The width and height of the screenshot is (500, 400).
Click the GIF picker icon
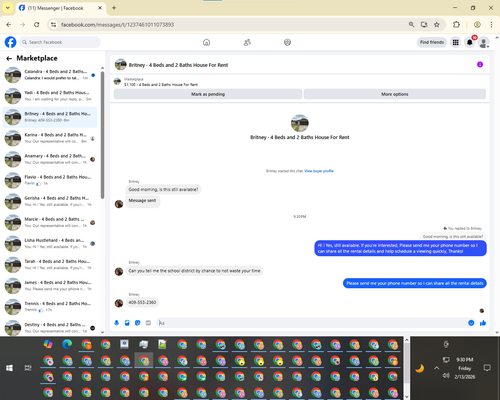pos(148,323)
